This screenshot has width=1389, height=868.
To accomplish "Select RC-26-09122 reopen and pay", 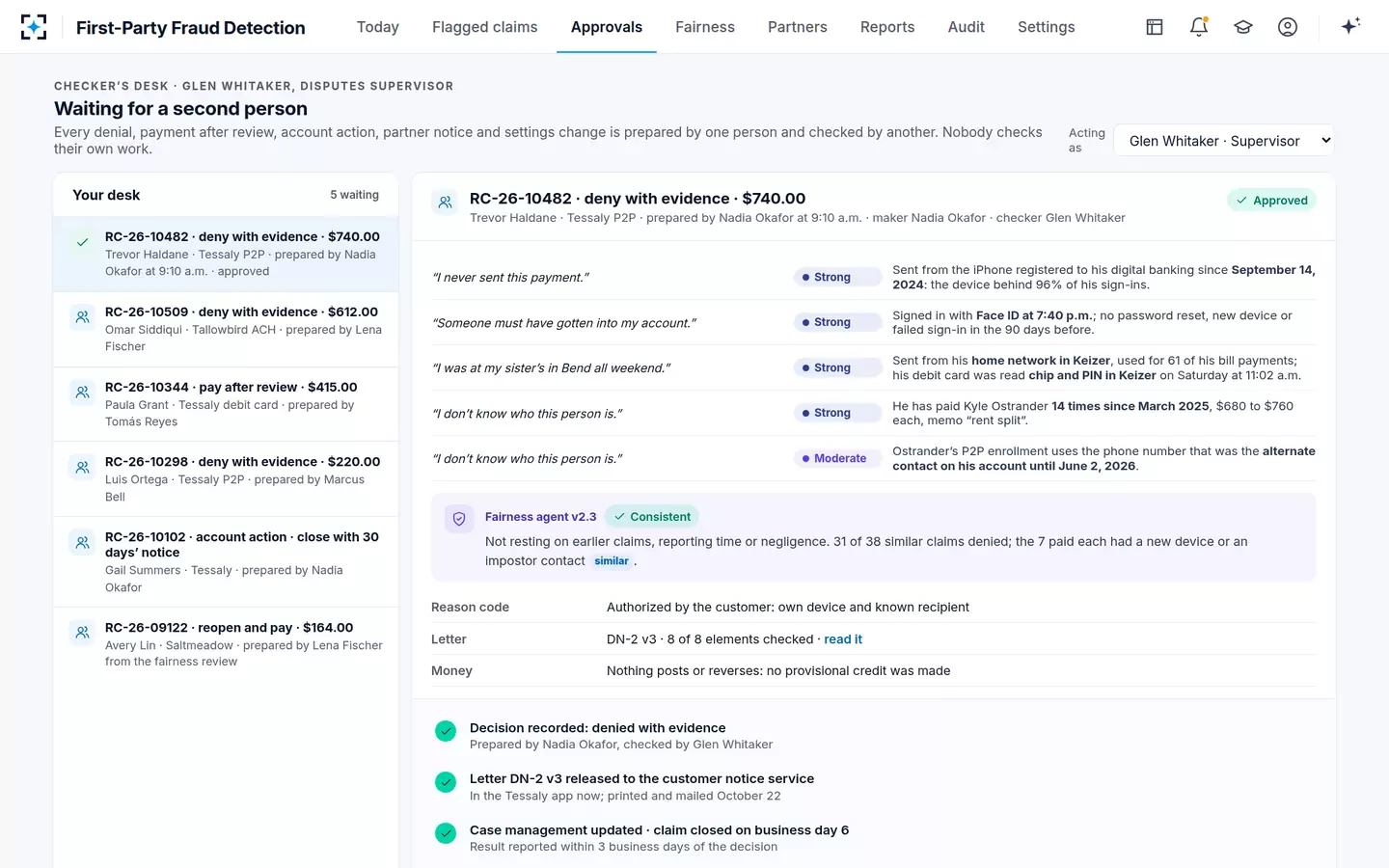I will (226, 644).
